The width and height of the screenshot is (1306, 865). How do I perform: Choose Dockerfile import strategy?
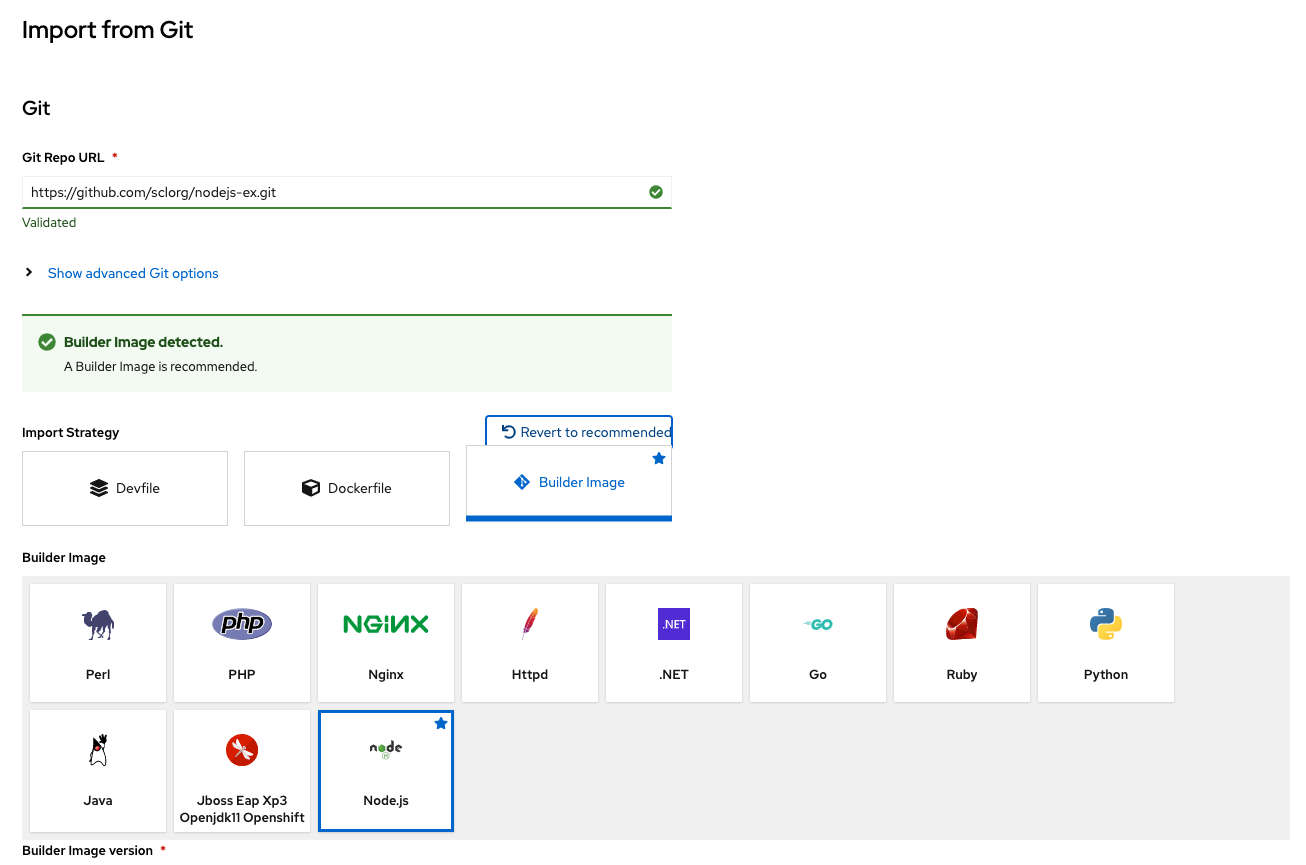(347, 488)
